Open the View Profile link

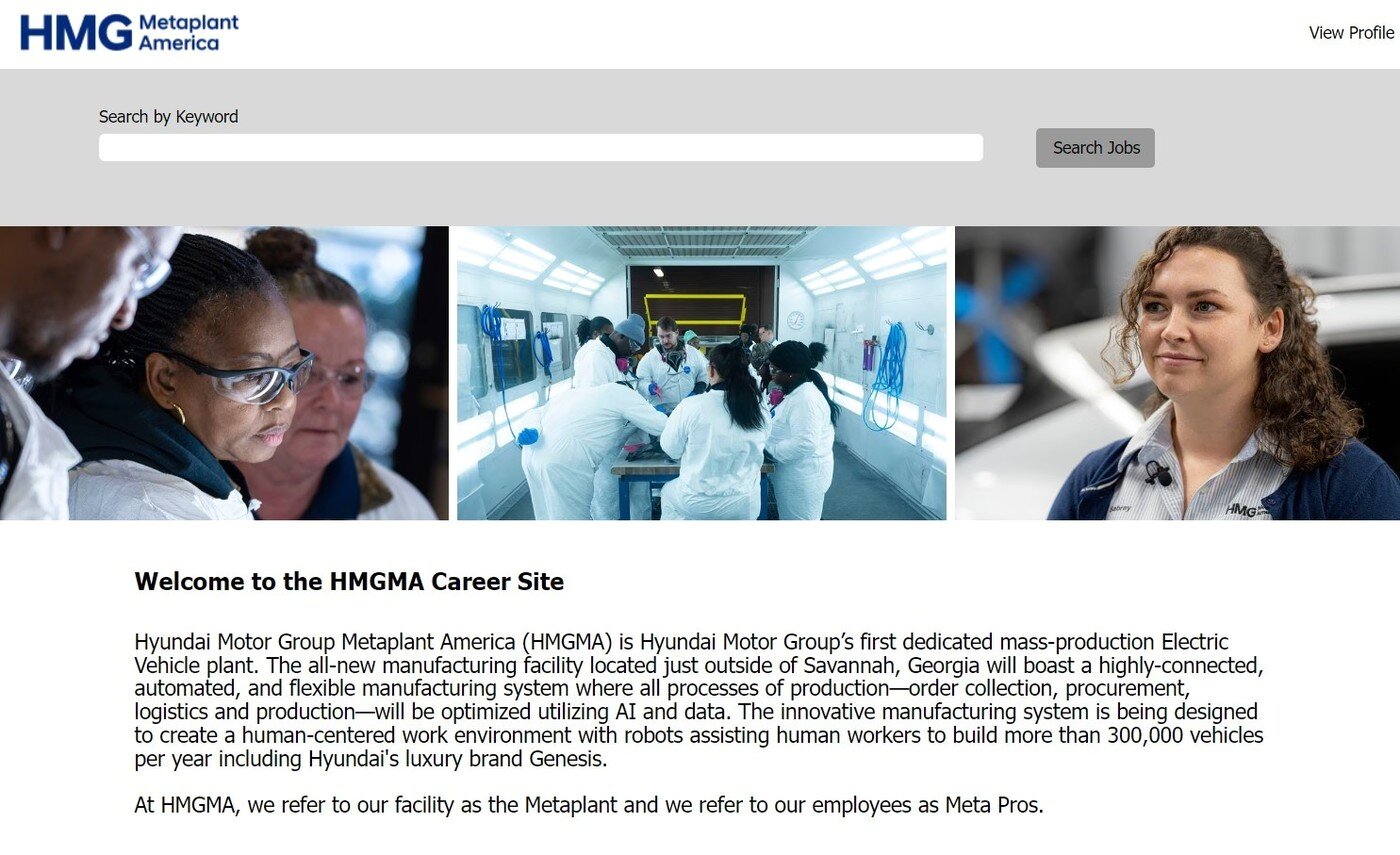1351,33
